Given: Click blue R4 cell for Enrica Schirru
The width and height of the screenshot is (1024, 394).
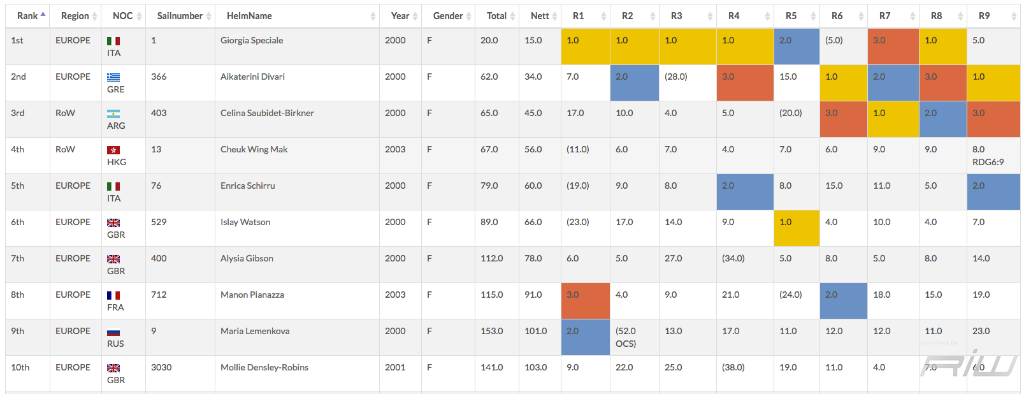Looking at the screenshot, I should (x=744, y=192).
